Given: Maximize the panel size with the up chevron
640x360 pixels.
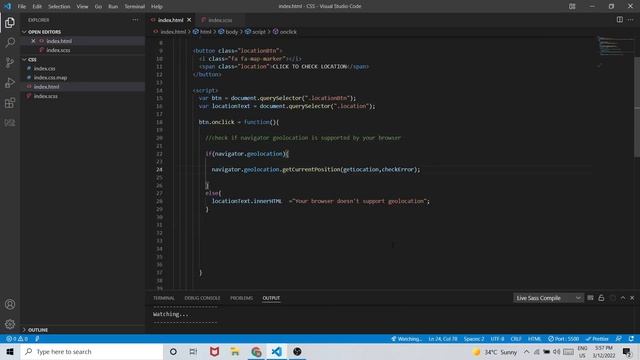Looking at the screenshot, I should coord(623,298).
